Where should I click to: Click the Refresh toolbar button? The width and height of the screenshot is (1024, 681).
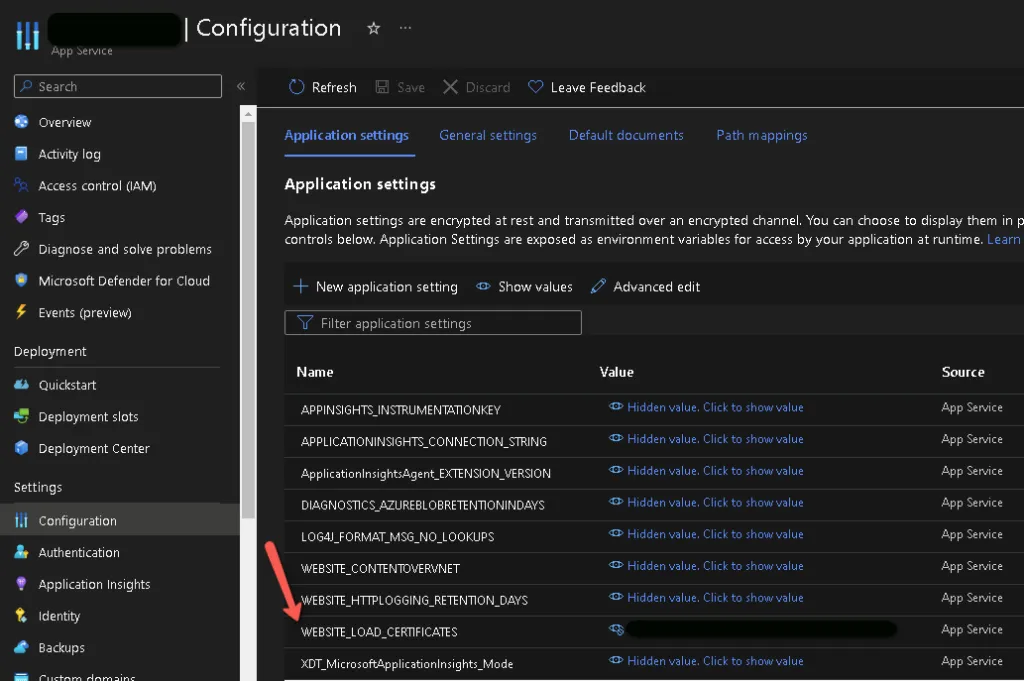tap(323, 87)
